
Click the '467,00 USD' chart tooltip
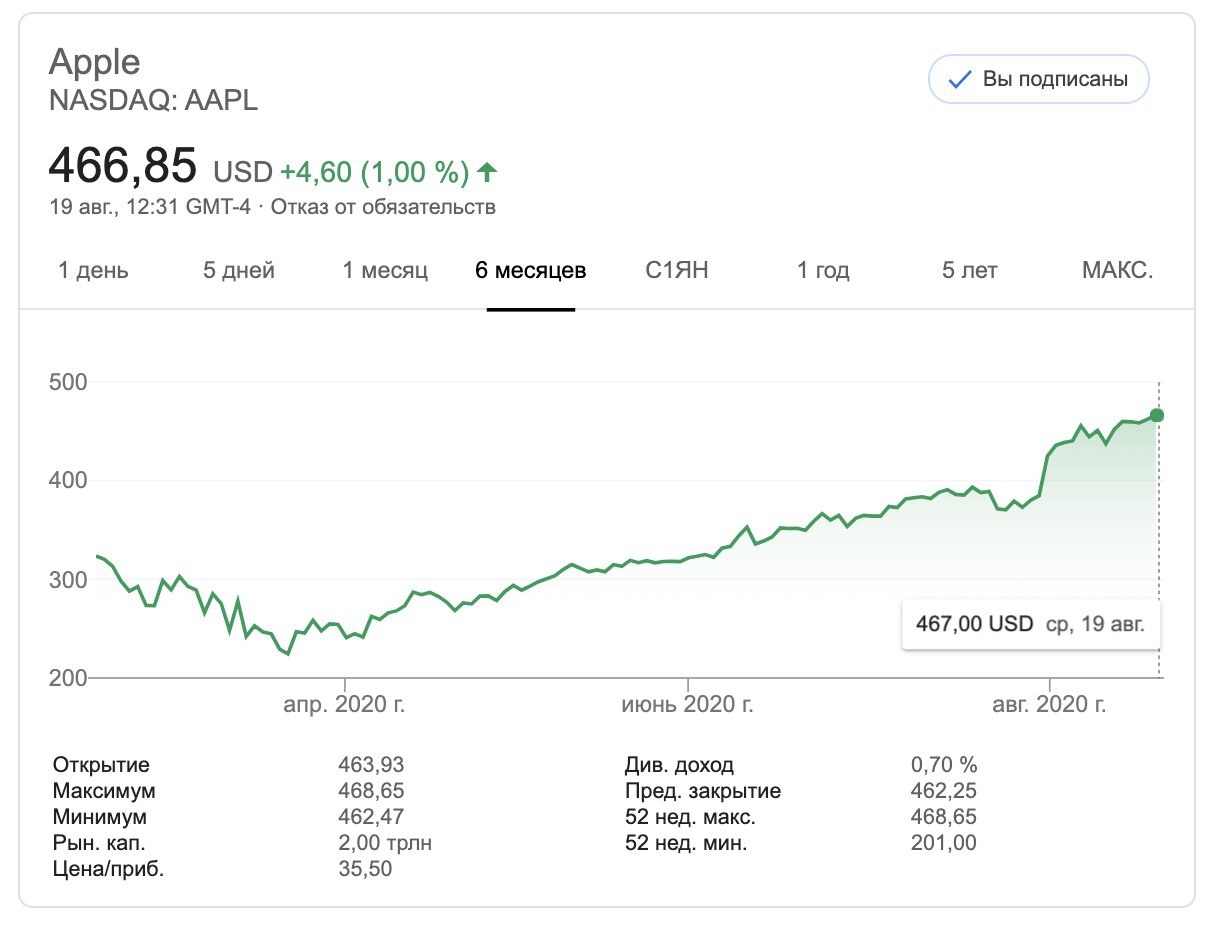click(1031, 624)
